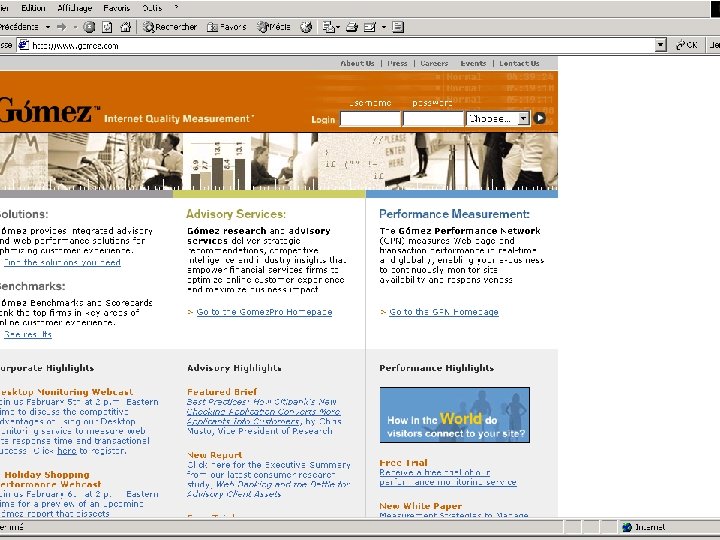Open the Events link
Screen dimensions: 720x540
[x=473, y=63]
